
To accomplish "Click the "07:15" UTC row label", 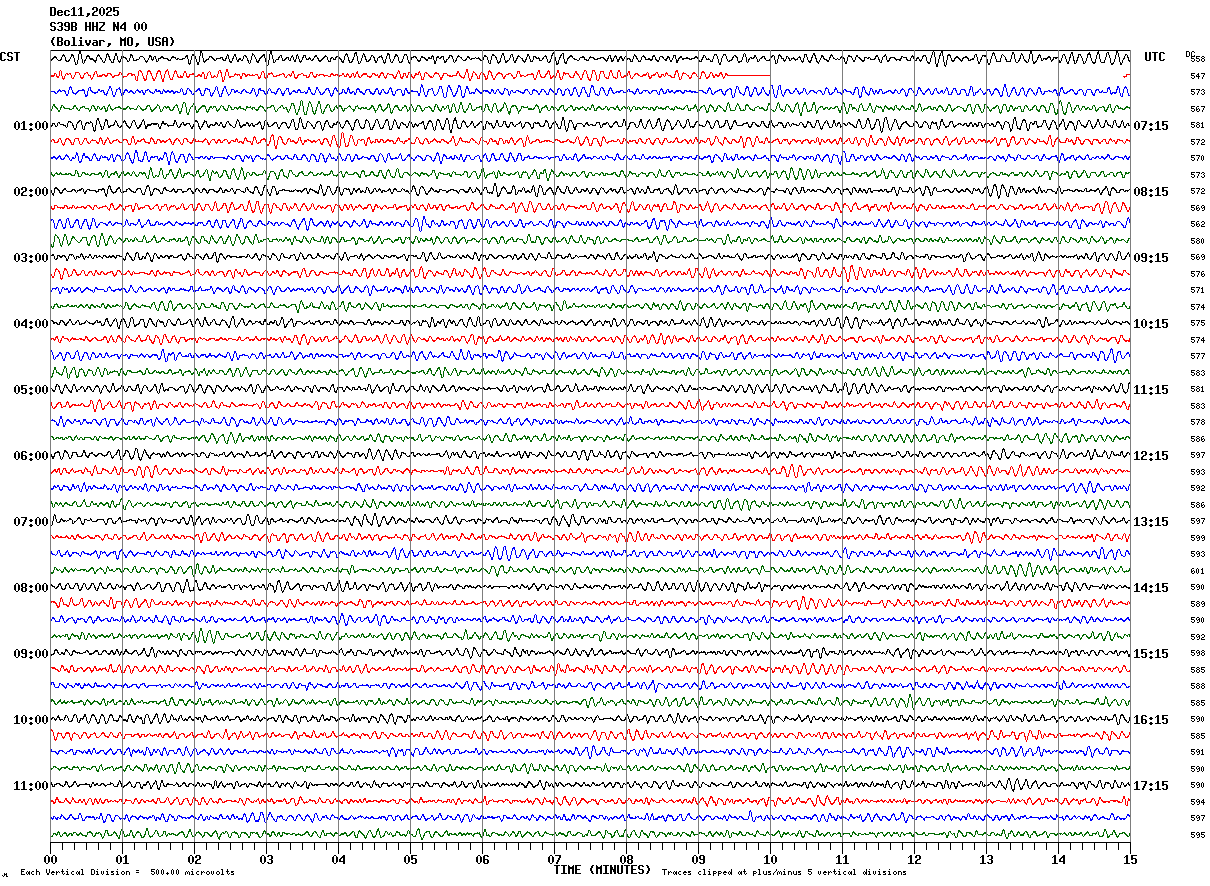I will tap(1151, 126).
